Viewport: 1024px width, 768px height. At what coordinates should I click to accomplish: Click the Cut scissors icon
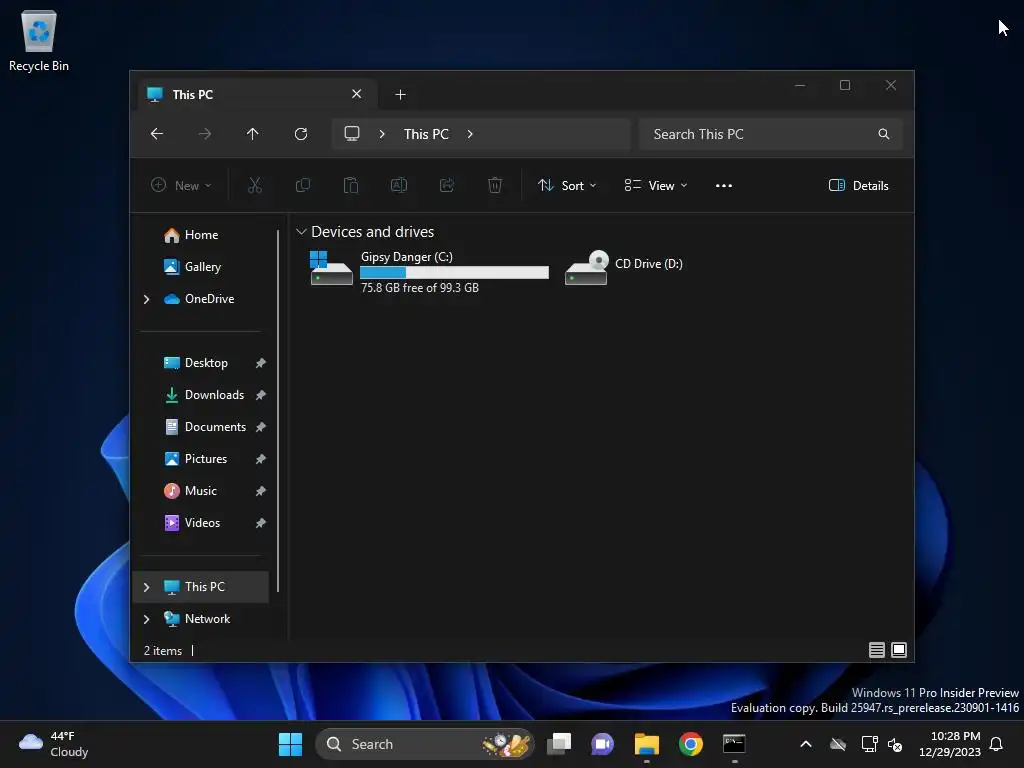point(255,185)
